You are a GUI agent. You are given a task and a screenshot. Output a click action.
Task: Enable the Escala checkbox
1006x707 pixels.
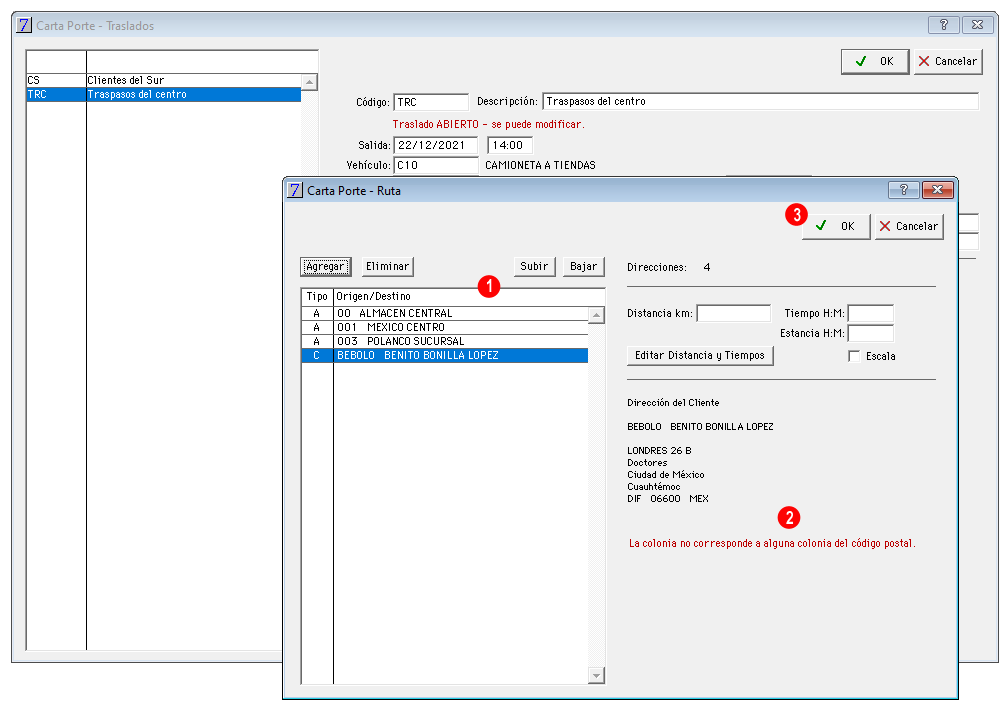(854, 356)
